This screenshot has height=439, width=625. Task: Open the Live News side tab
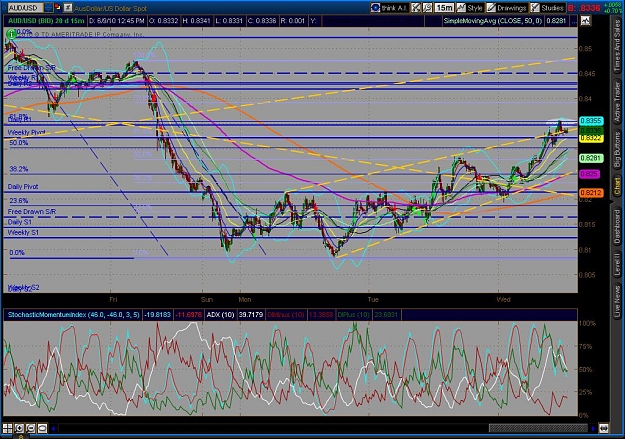coord(617,299)
